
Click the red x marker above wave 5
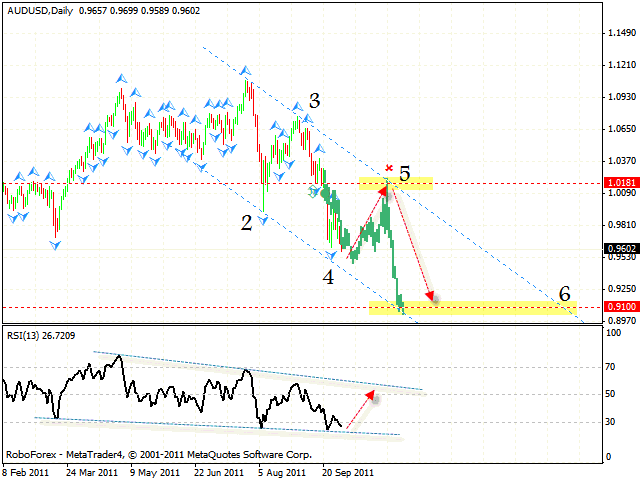click(388, 168)
